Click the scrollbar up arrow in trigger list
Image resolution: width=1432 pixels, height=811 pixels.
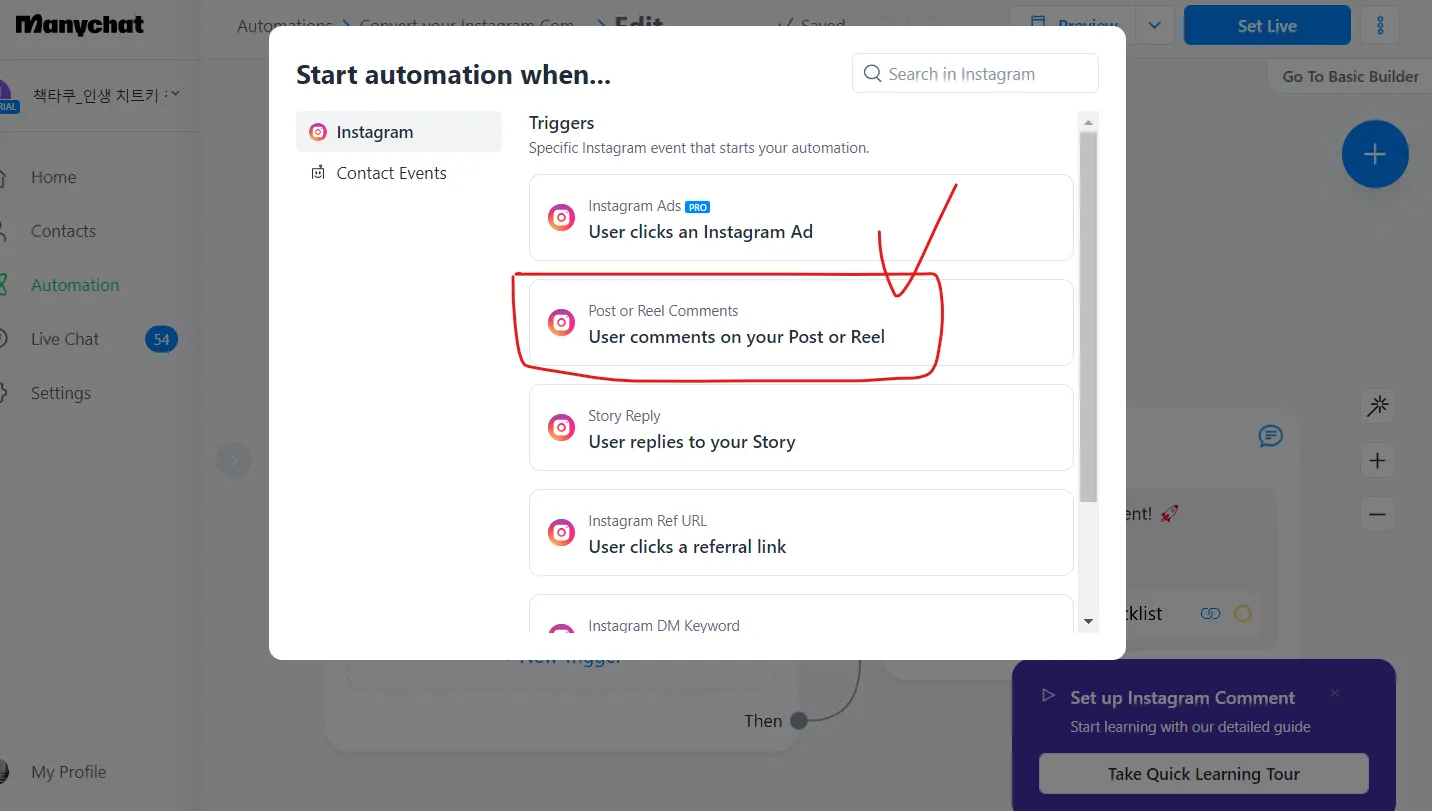[1089, 122]
